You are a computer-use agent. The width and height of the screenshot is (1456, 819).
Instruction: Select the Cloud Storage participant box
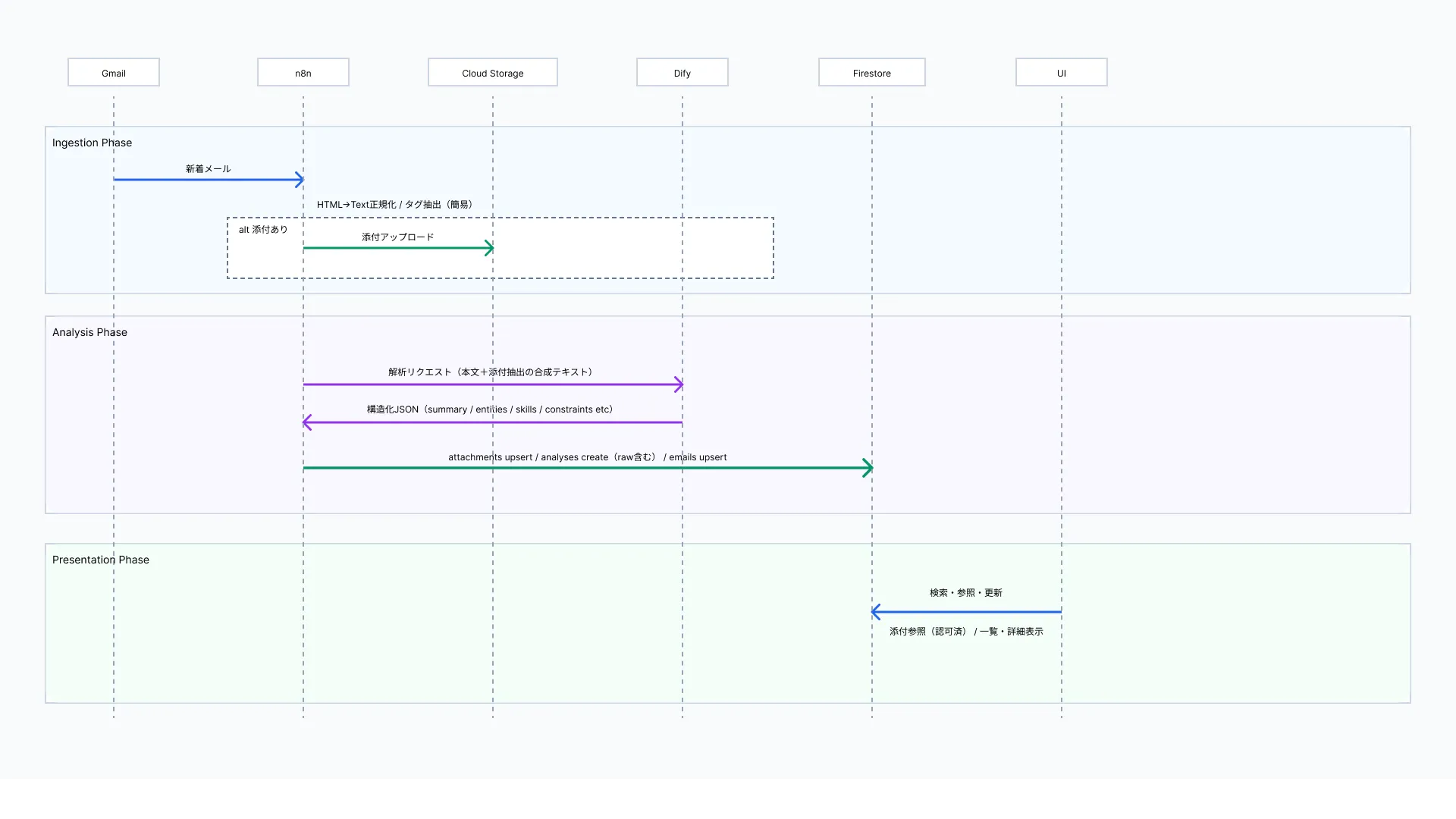(x=493, y=73)
